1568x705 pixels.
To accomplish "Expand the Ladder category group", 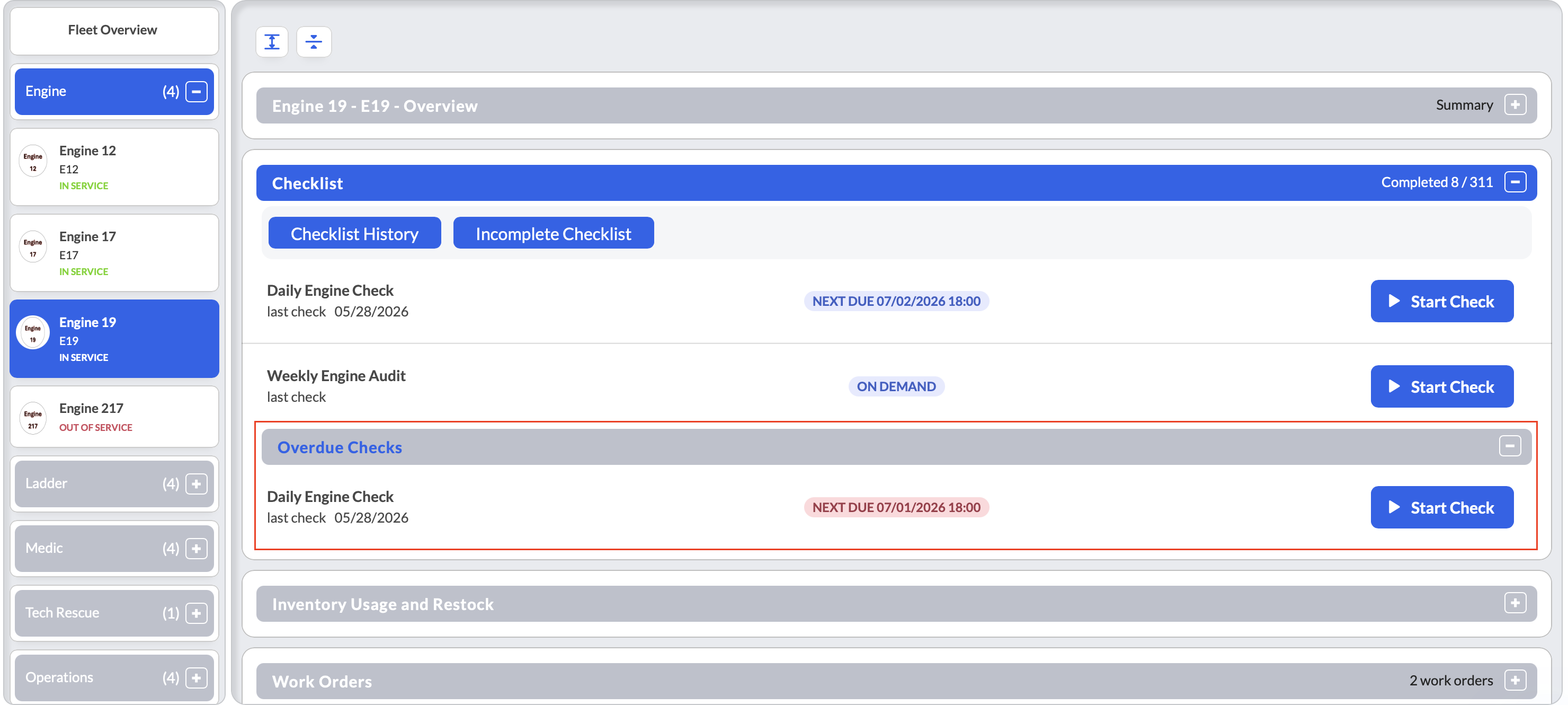I will click(x=196, y=484).
